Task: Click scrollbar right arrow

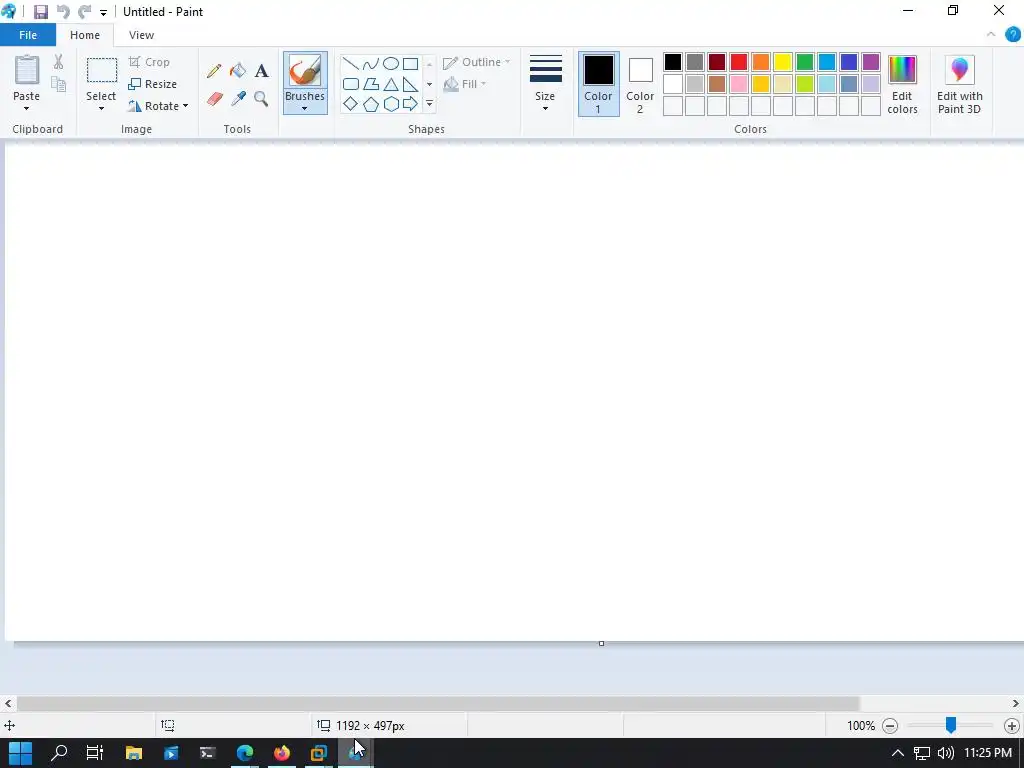Action: click(1016, 703)
